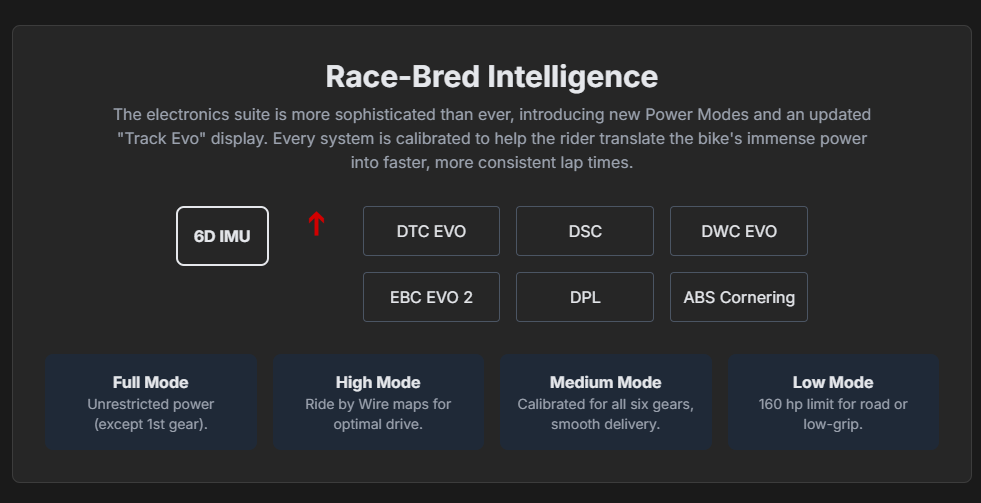Screen dimensions: 981x503
Task: Select the DPL system button
Action: (x=585, y=297)
